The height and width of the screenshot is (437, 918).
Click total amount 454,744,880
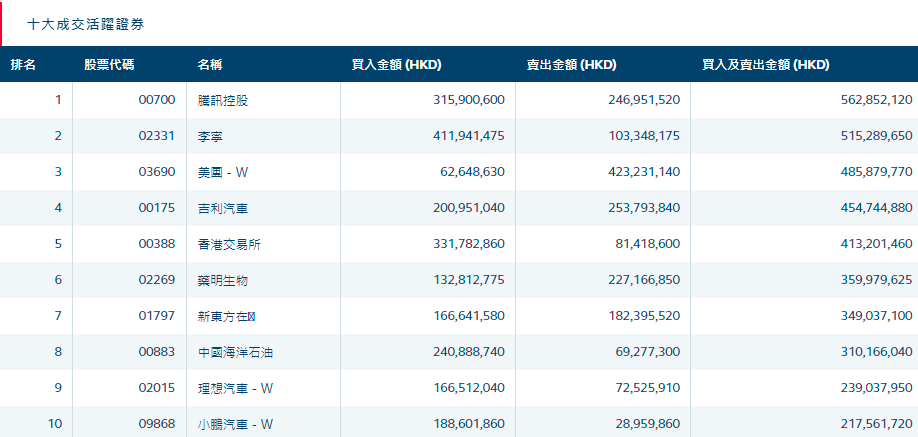(876, 208)
